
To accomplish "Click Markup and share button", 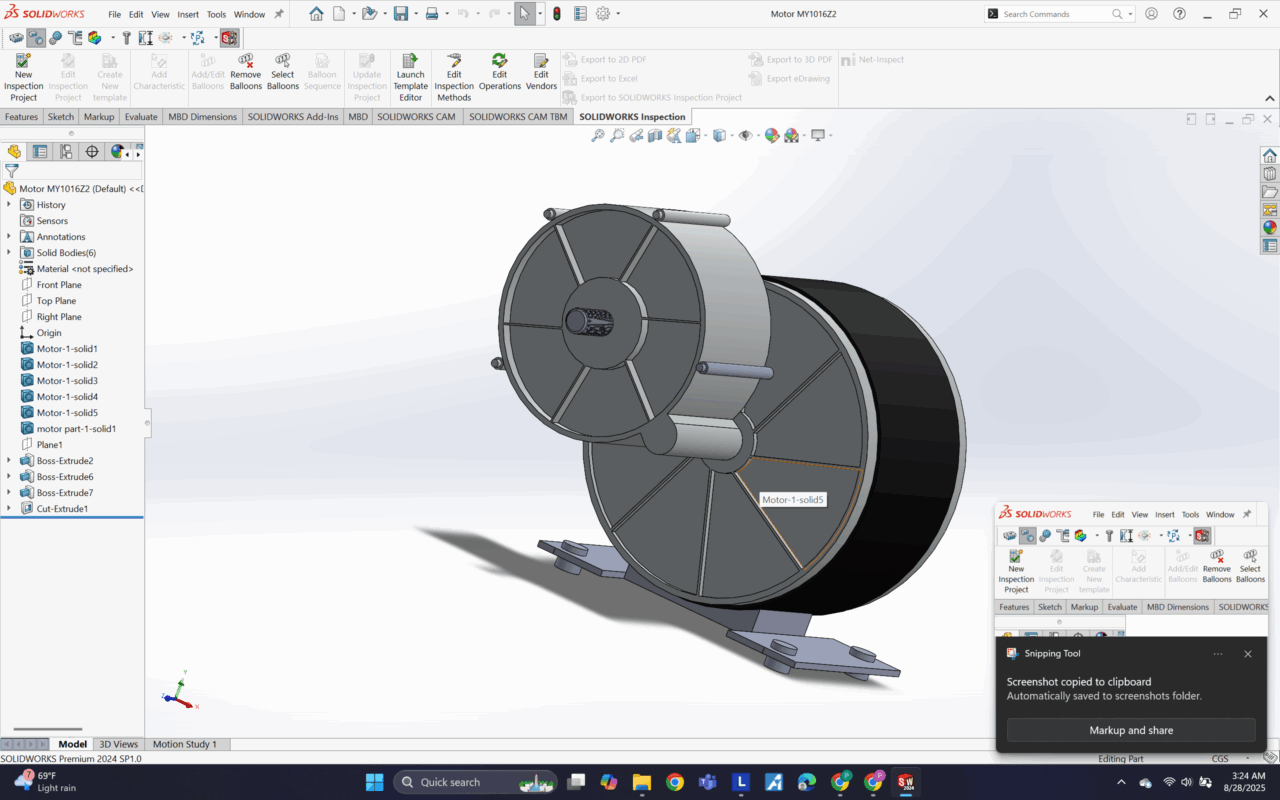I will [x=1131, y=730].
